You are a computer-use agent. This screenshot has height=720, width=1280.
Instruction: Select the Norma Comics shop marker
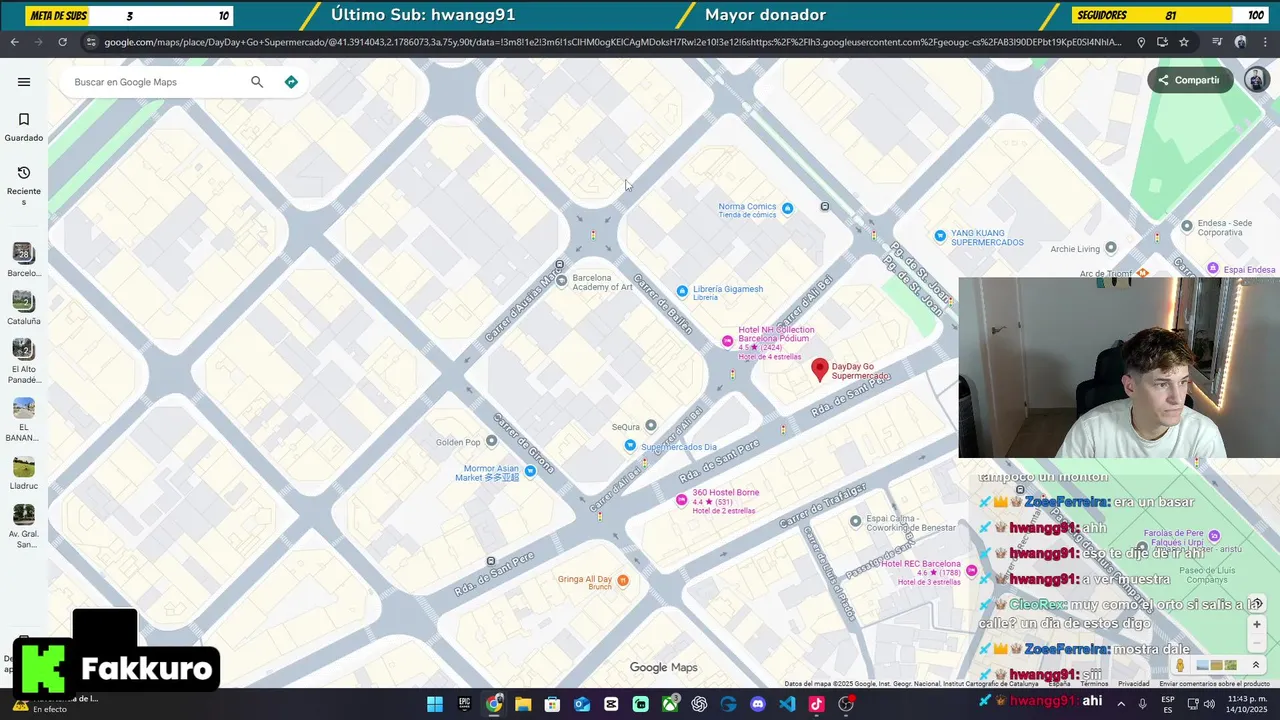coord(787,208)
